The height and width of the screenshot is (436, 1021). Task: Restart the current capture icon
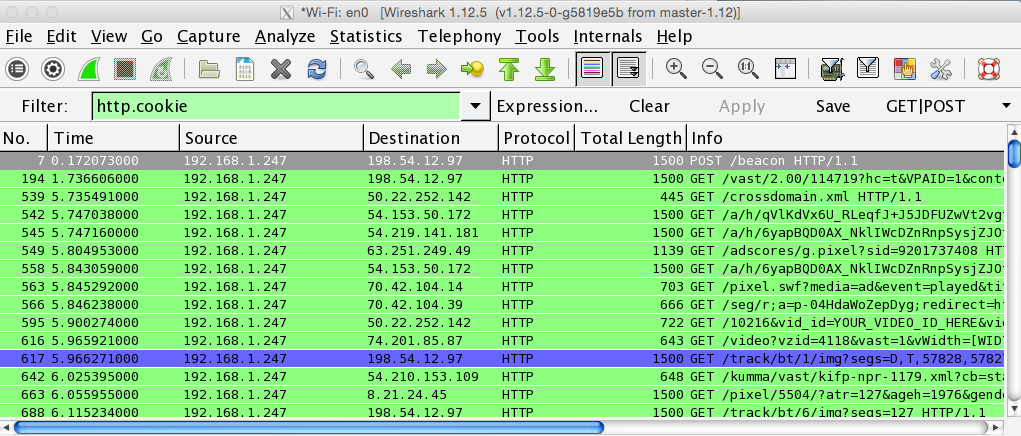(160, 68)
